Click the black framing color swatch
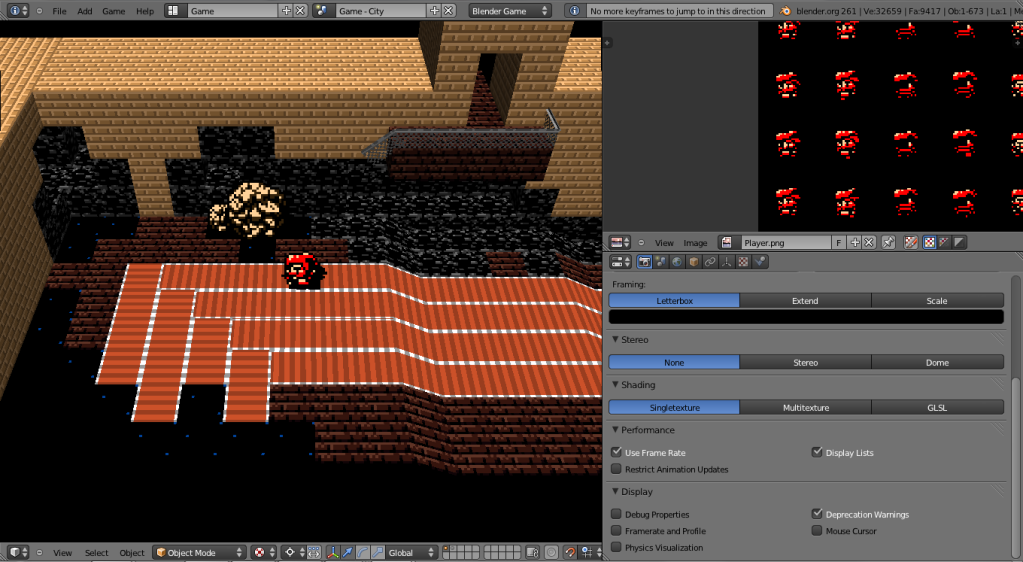The height and width of the screenshot is (562, 1023). tap(806, 317)
